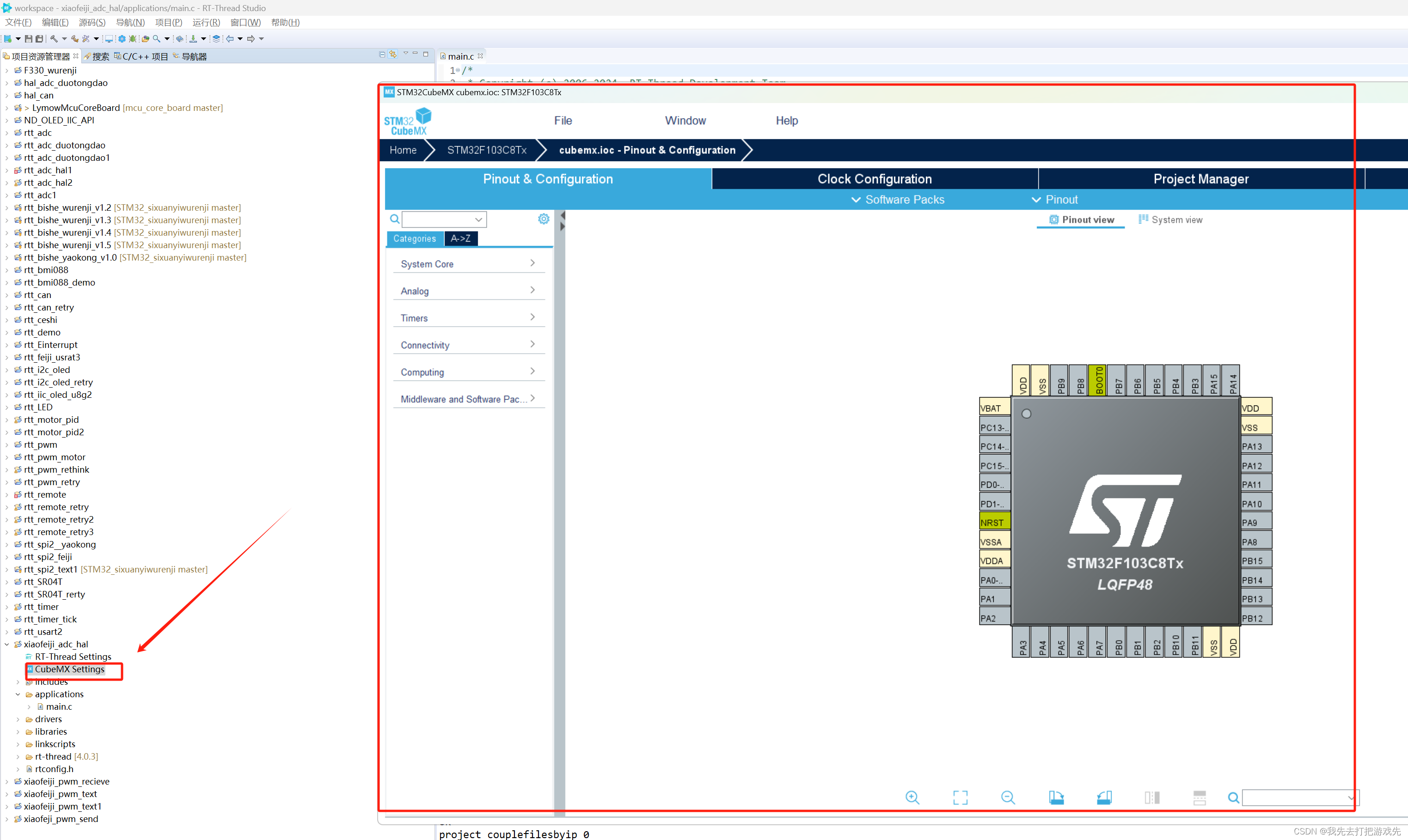Switch the list to Categories mode
The height and width of the screenshot is (840, 1408).
point(415,239)
